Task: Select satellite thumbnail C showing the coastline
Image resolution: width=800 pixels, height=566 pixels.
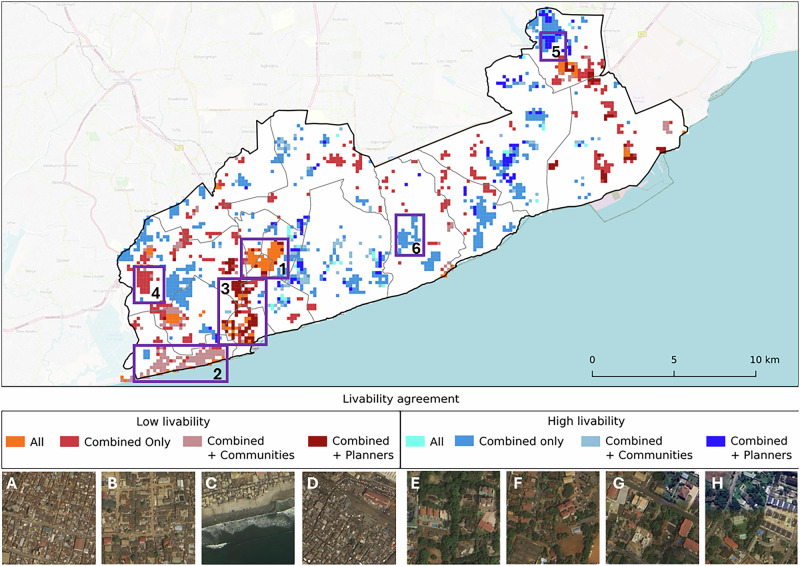Action: coord(248,518)
